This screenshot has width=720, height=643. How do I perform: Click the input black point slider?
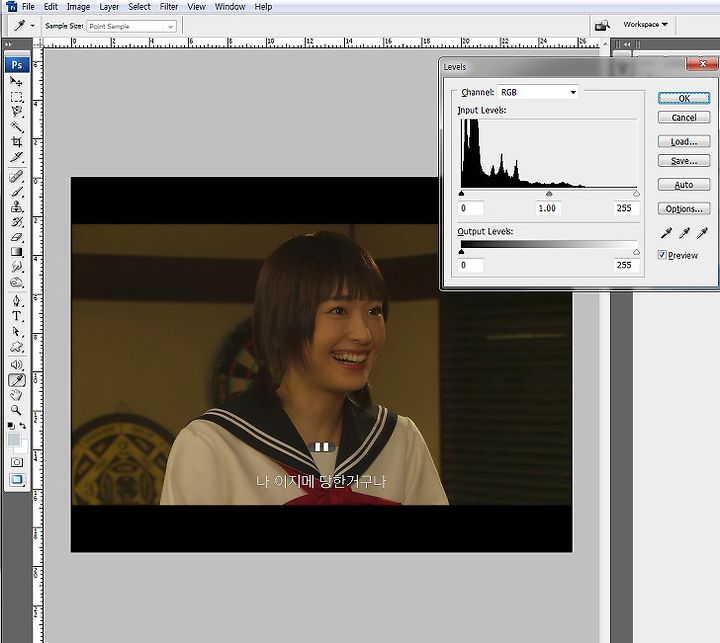pyautogui.click(x=461, y=194)
